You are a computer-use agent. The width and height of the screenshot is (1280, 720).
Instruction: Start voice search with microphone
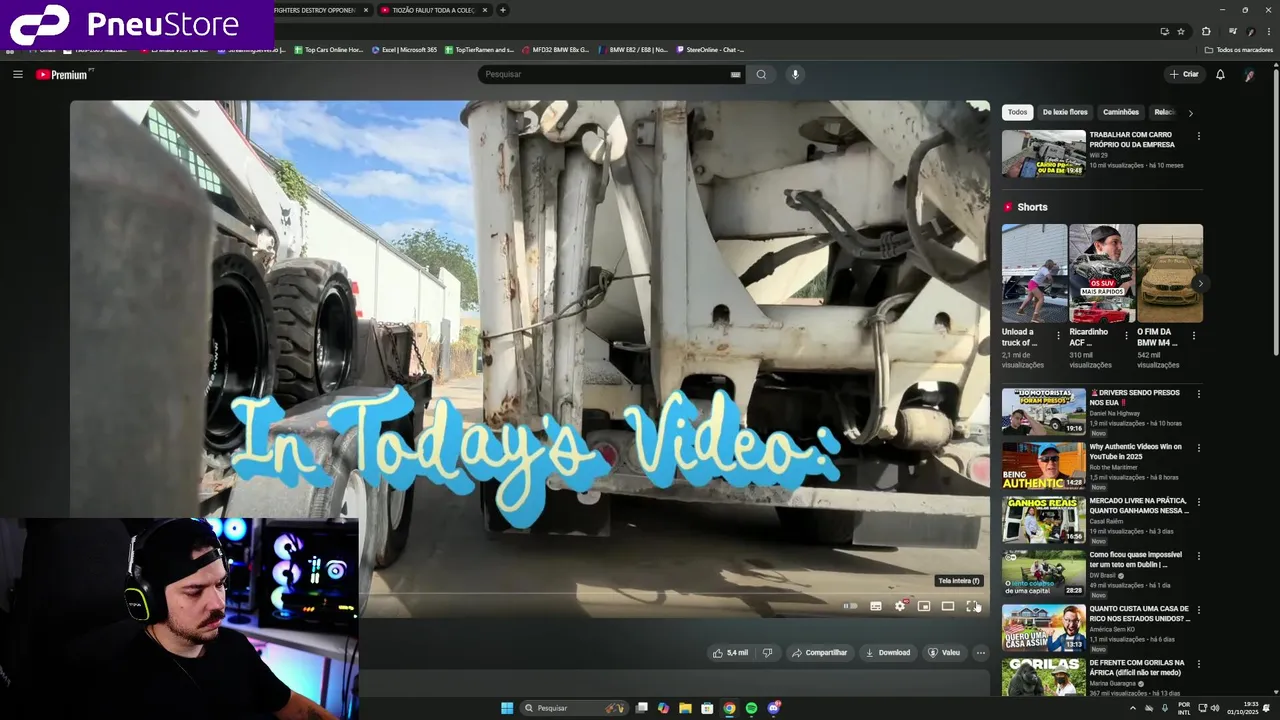795,74
